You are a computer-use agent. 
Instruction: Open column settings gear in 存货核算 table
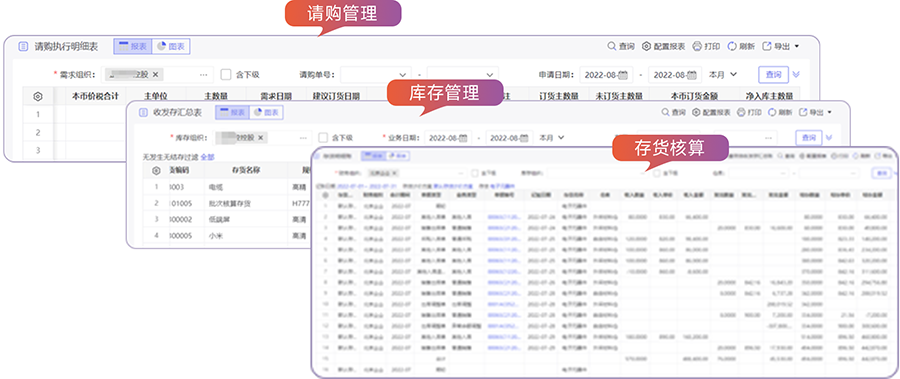coord(325,195)
